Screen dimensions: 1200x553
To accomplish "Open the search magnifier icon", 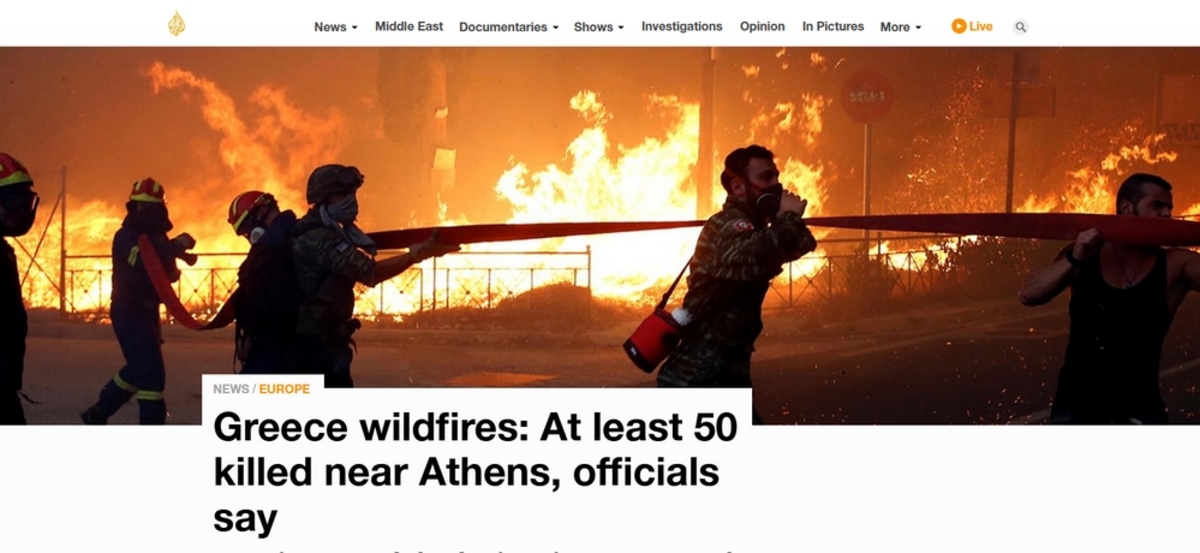I will point(1020,27).
